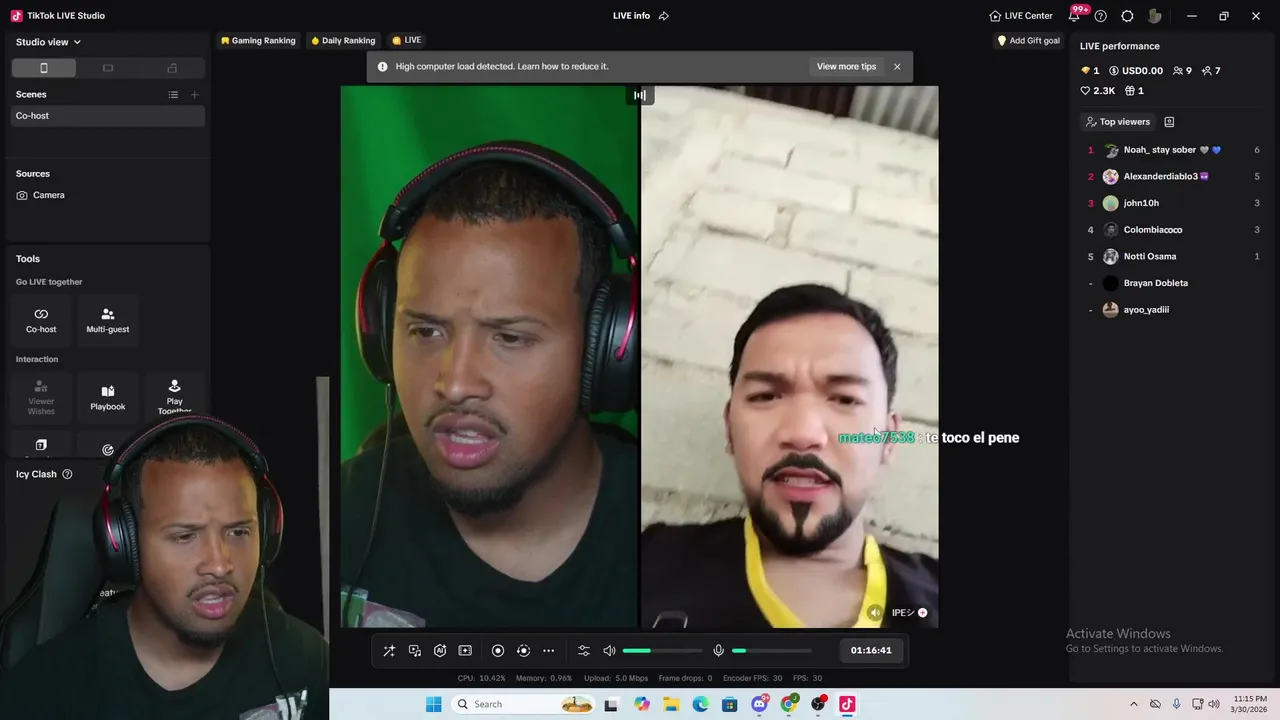Select the third dual layout view
This screenshot has width=1280, height=720.
click(x=172, y=68)
